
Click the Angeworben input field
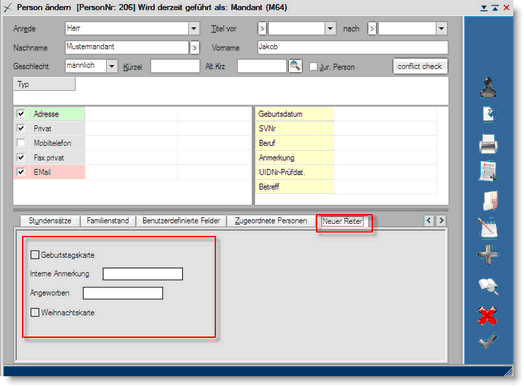[x=123, y=293]
